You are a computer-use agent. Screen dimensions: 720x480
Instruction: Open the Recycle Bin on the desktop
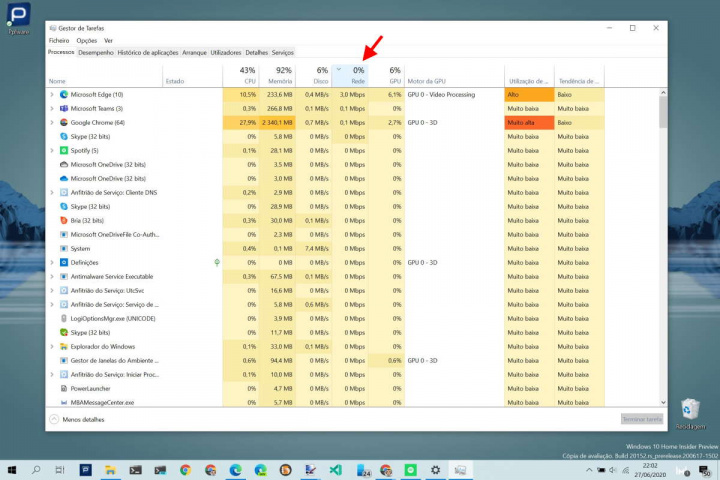tap(689, 409)
